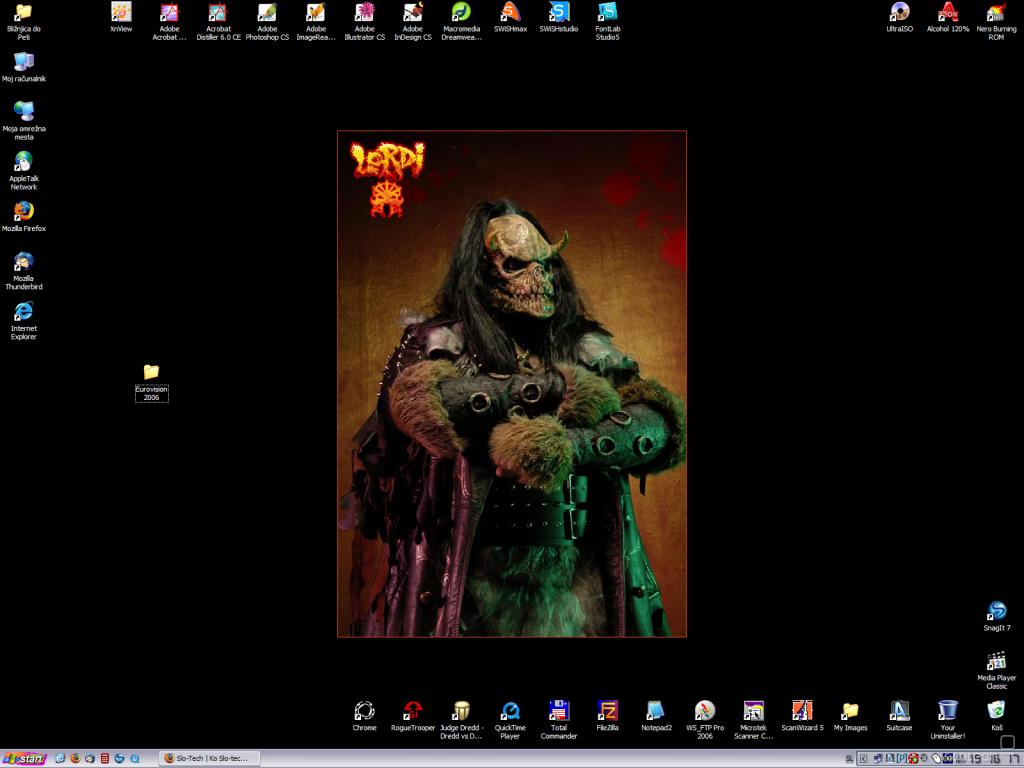
Task: Open Slo-Tech taskbar window button
Action: (x=209, y=758)
